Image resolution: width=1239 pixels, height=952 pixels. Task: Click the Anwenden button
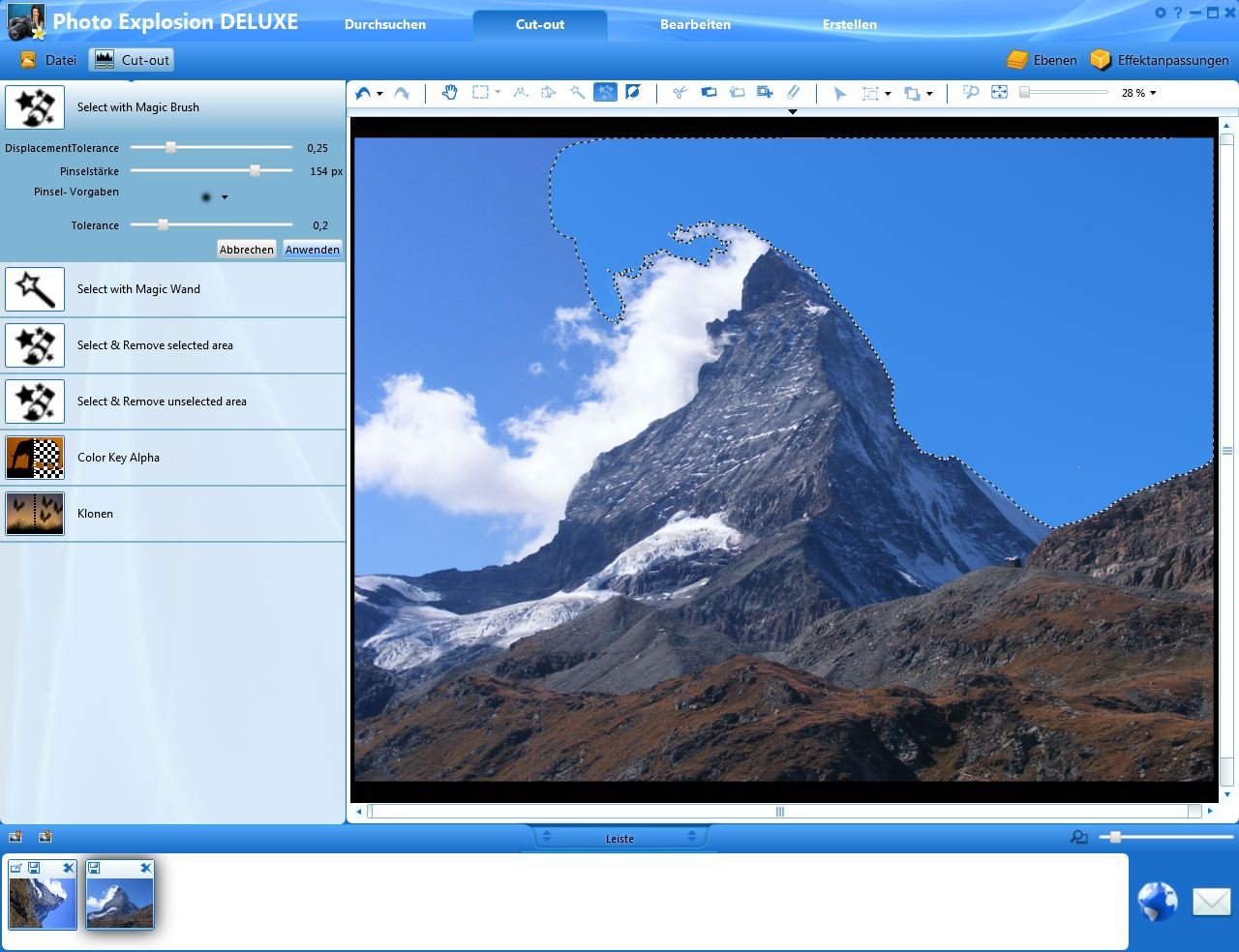point(313,250)
